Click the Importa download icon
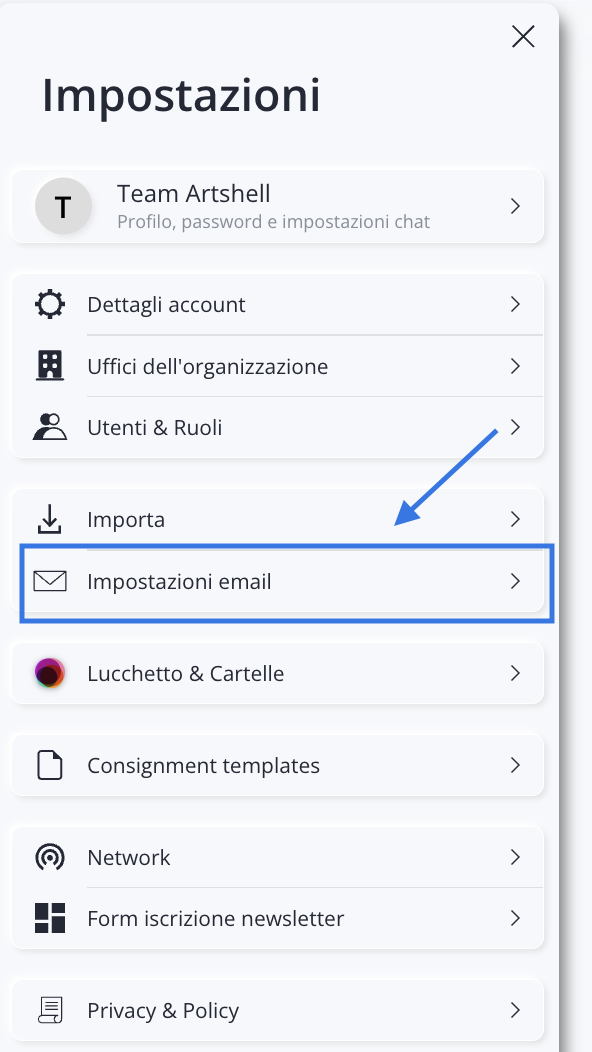Image resolution: width=592 pixels, height=1052 pixels. click(49, 519)
